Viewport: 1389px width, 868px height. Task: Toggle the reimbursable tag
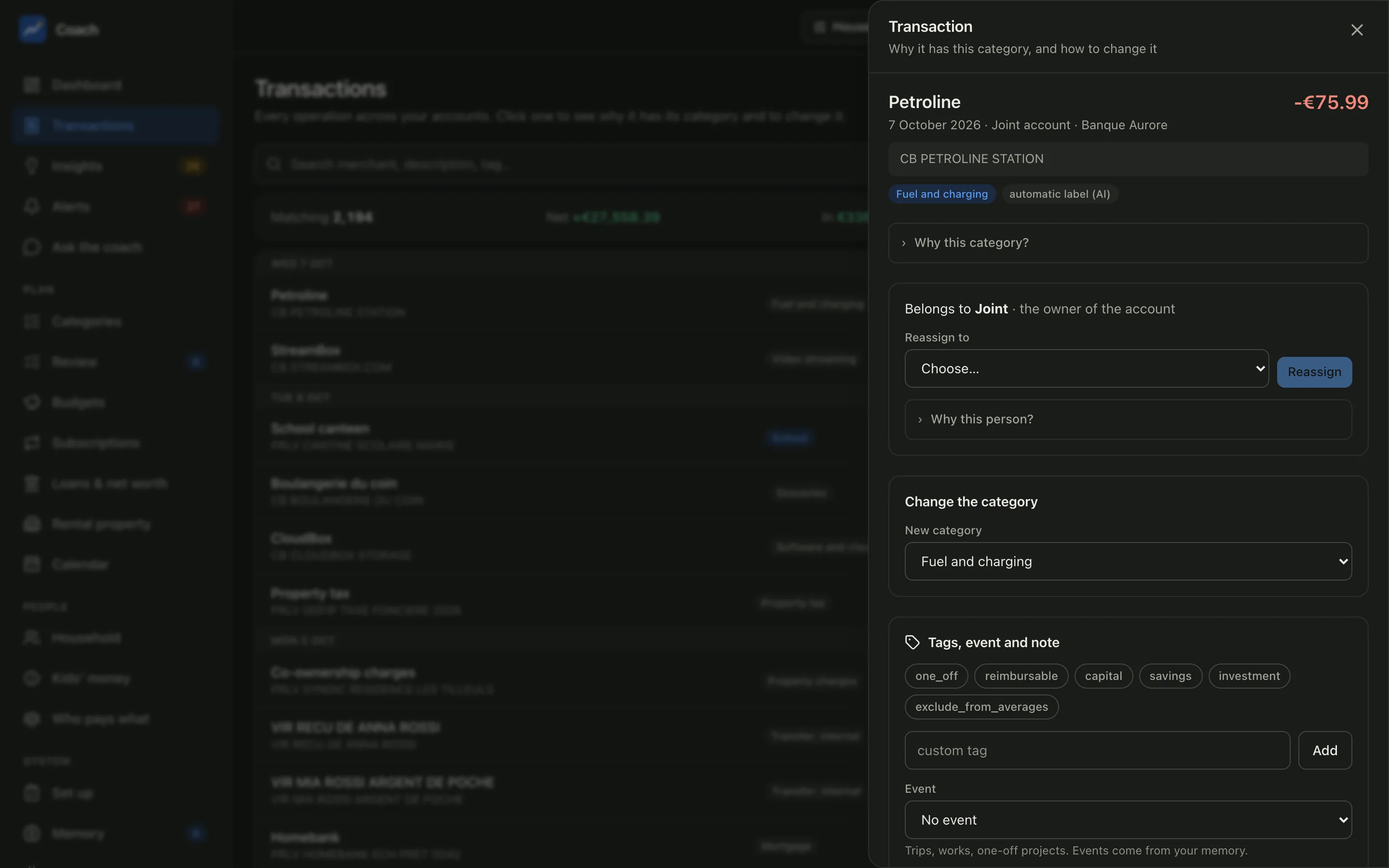[1021, 676]
